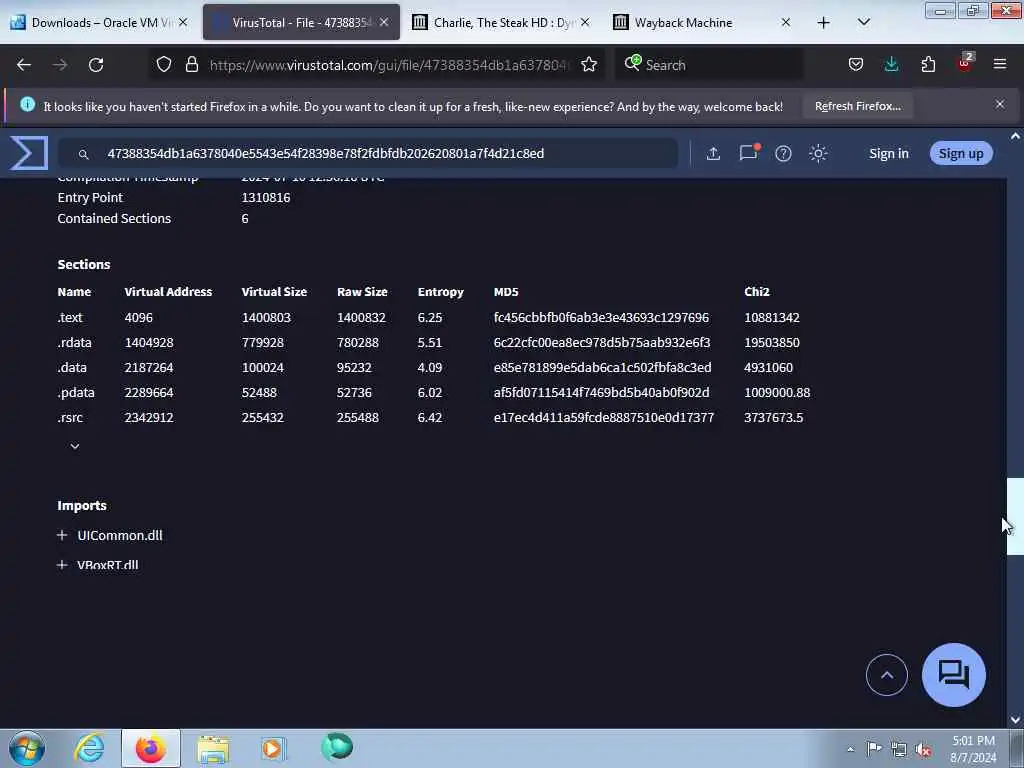Click the search magnifier icon in VirusTotal bar
Image resolution: width=1024 pixels, height=768 pixels.
[83, 154]
